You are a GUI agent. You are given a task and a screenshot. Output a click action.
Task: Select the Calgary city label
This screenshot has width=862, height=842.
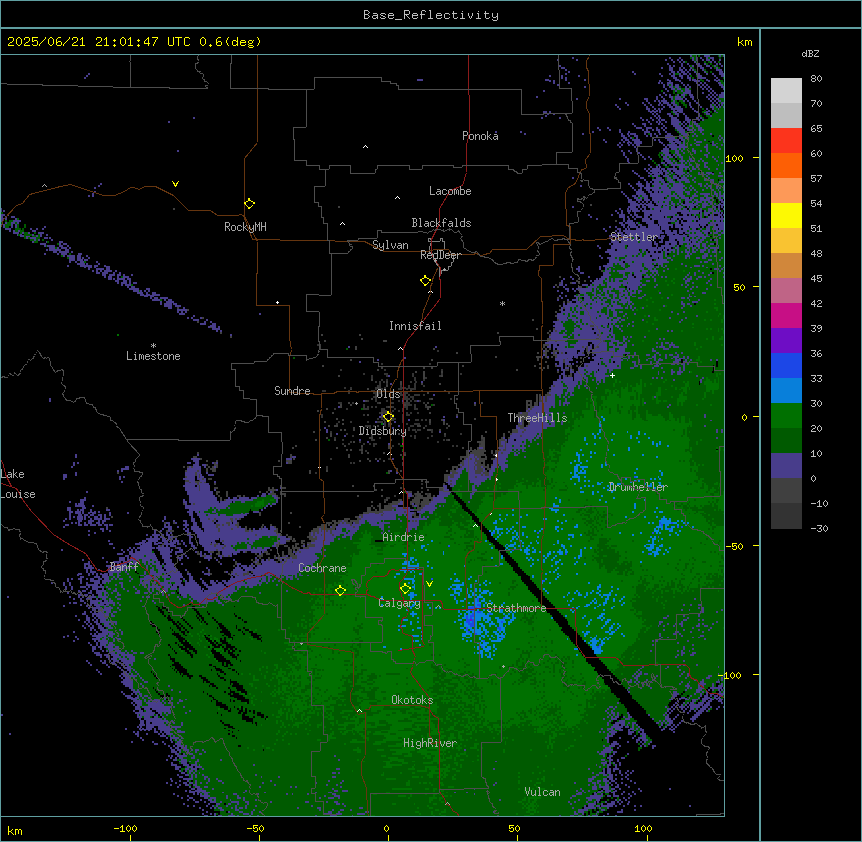point(400,603)
